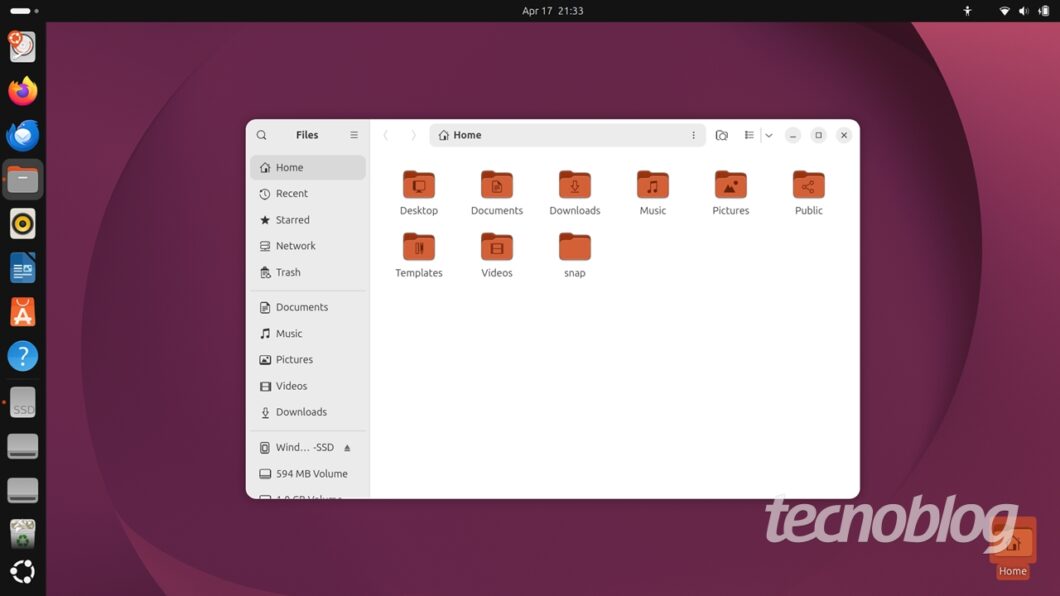
Task: Toggle network icon in the system tray
Action: (1004, 10)
